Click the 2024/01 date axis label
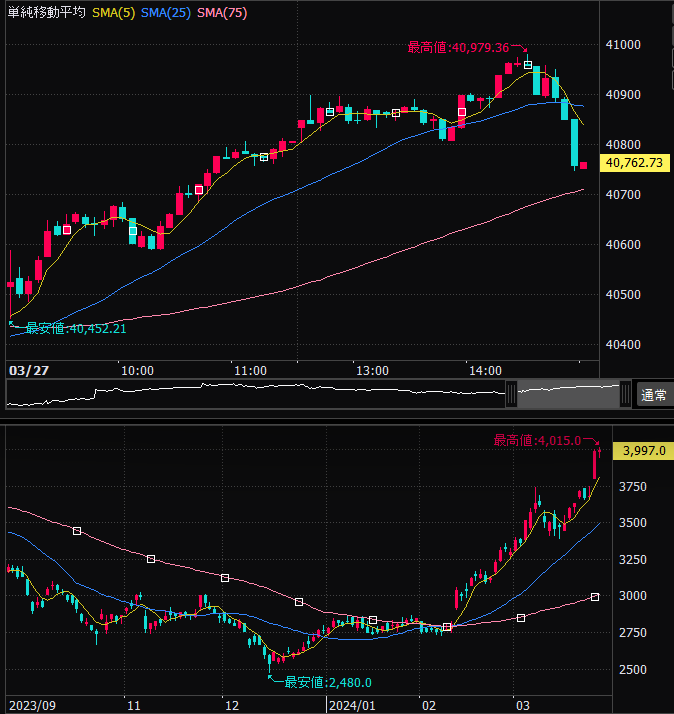Image resolution: width=674 pixels, height=714 pixels. pyautogui.click(x=352, y=706)
